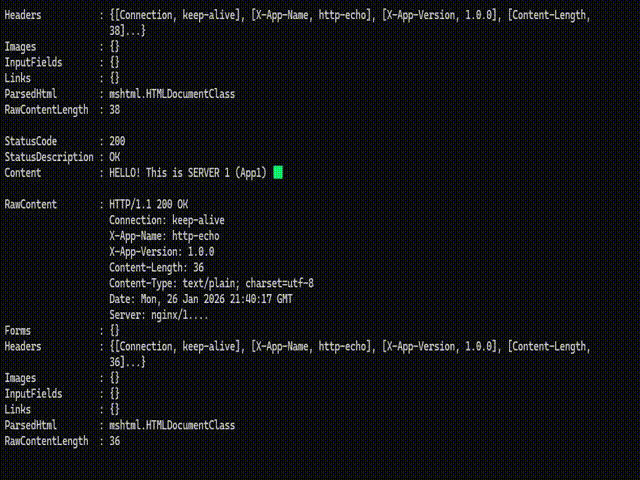
Task: Click the RawContent label
Action: click(x=31, y=204)
